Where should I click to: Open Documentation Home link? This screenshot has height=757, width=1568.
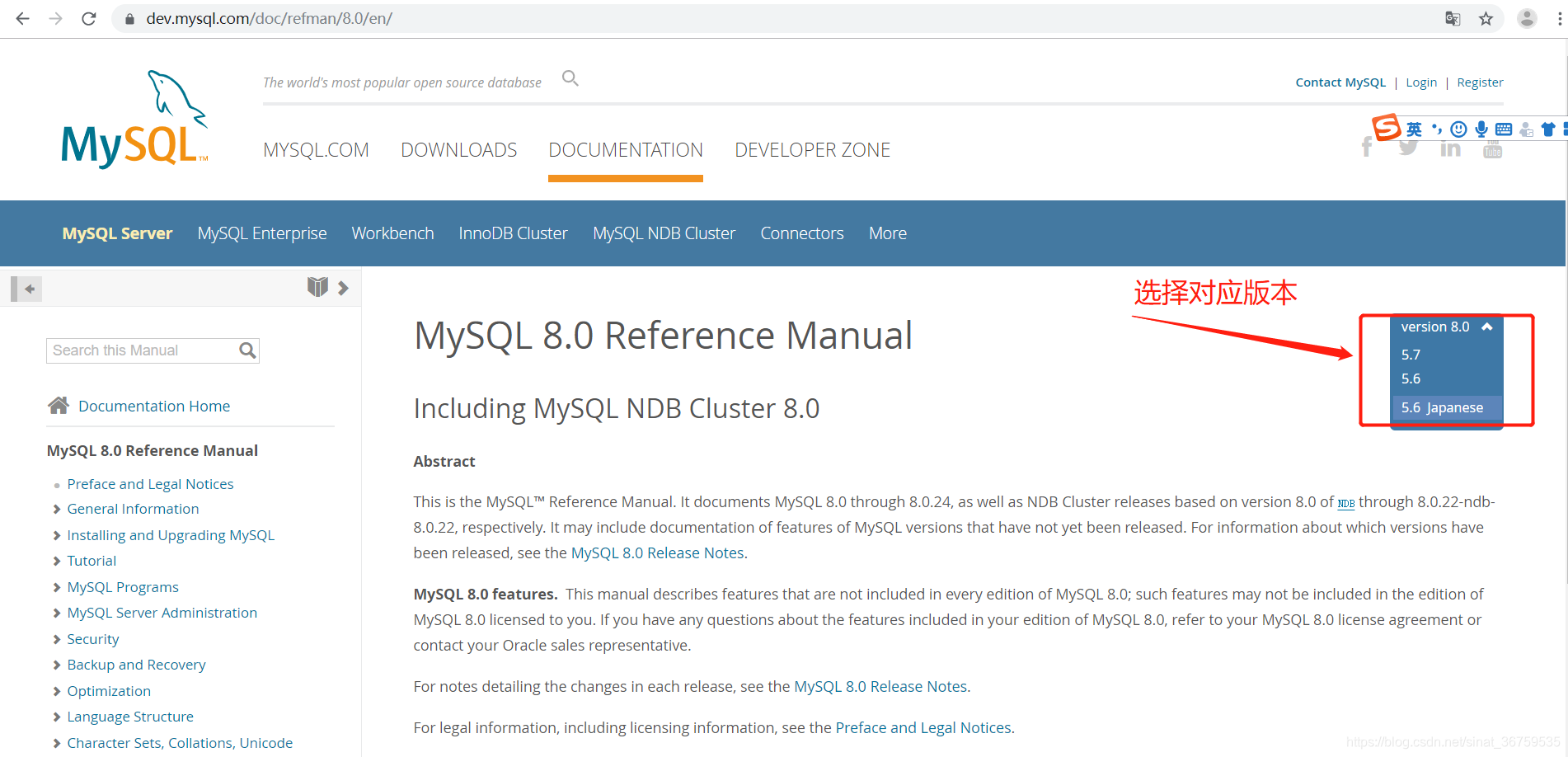[x=154, y=406]
